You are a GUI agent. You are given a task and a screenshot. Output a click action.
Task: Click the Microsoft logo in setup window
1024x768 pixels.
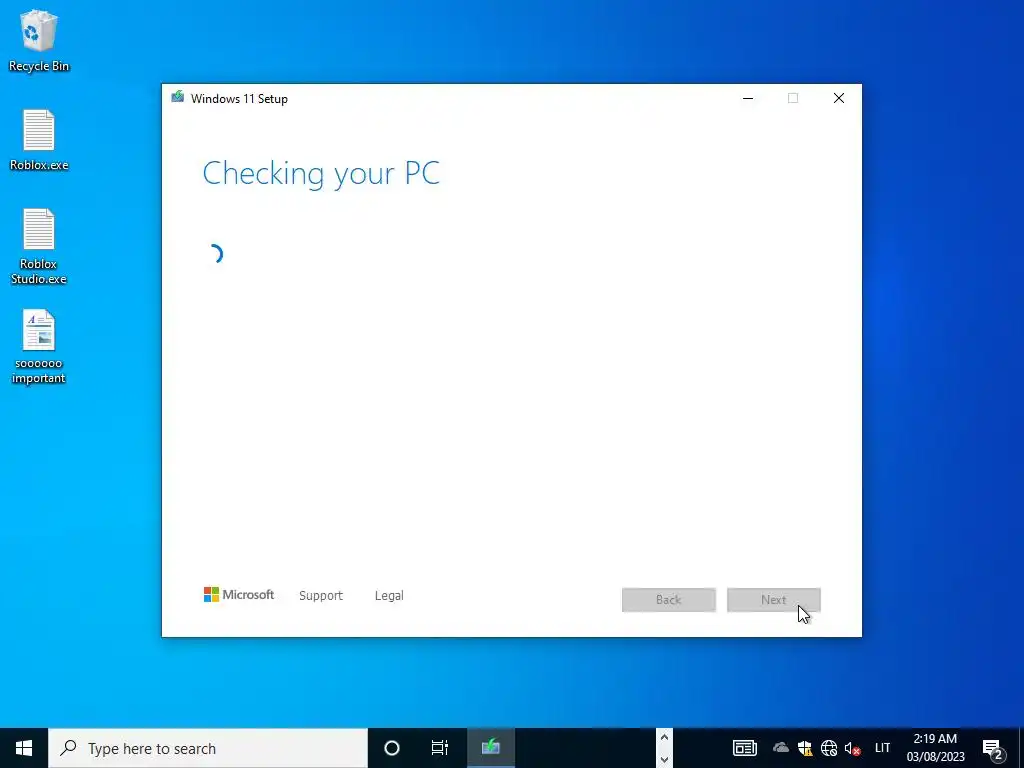point(239,595)
